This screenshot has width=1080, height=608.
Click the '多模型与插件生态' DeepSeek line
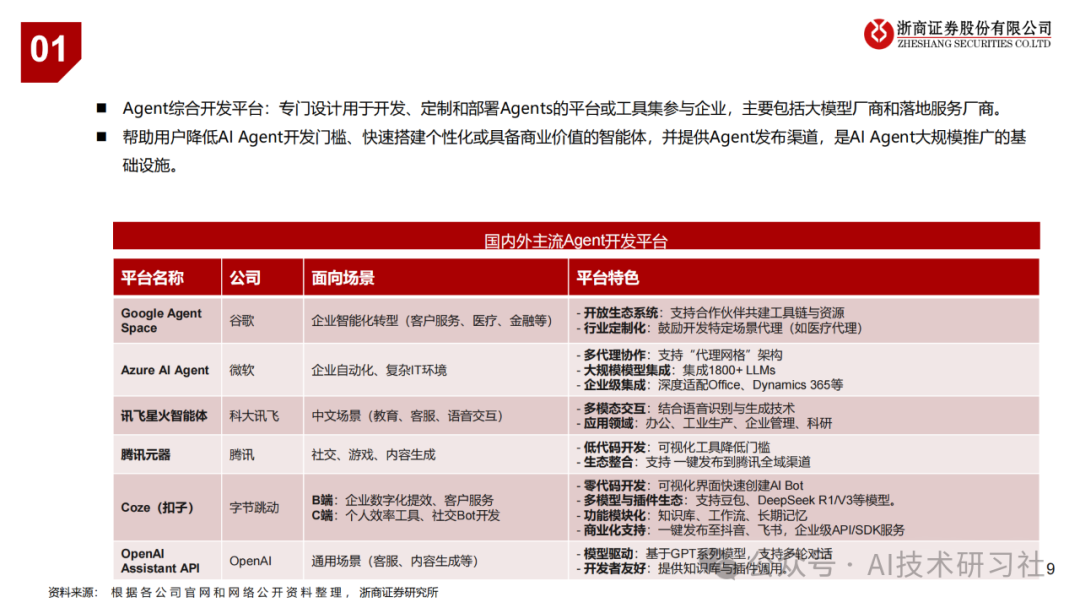[x=736, y=500]
